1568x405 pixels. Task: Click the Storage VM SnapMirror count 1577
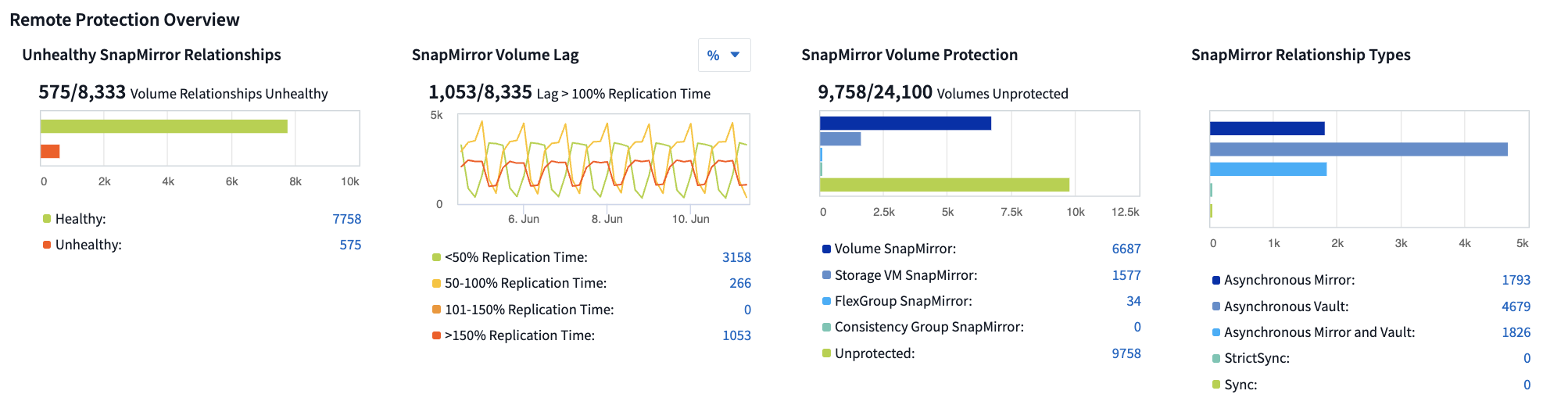click(x=1126, y=275)
